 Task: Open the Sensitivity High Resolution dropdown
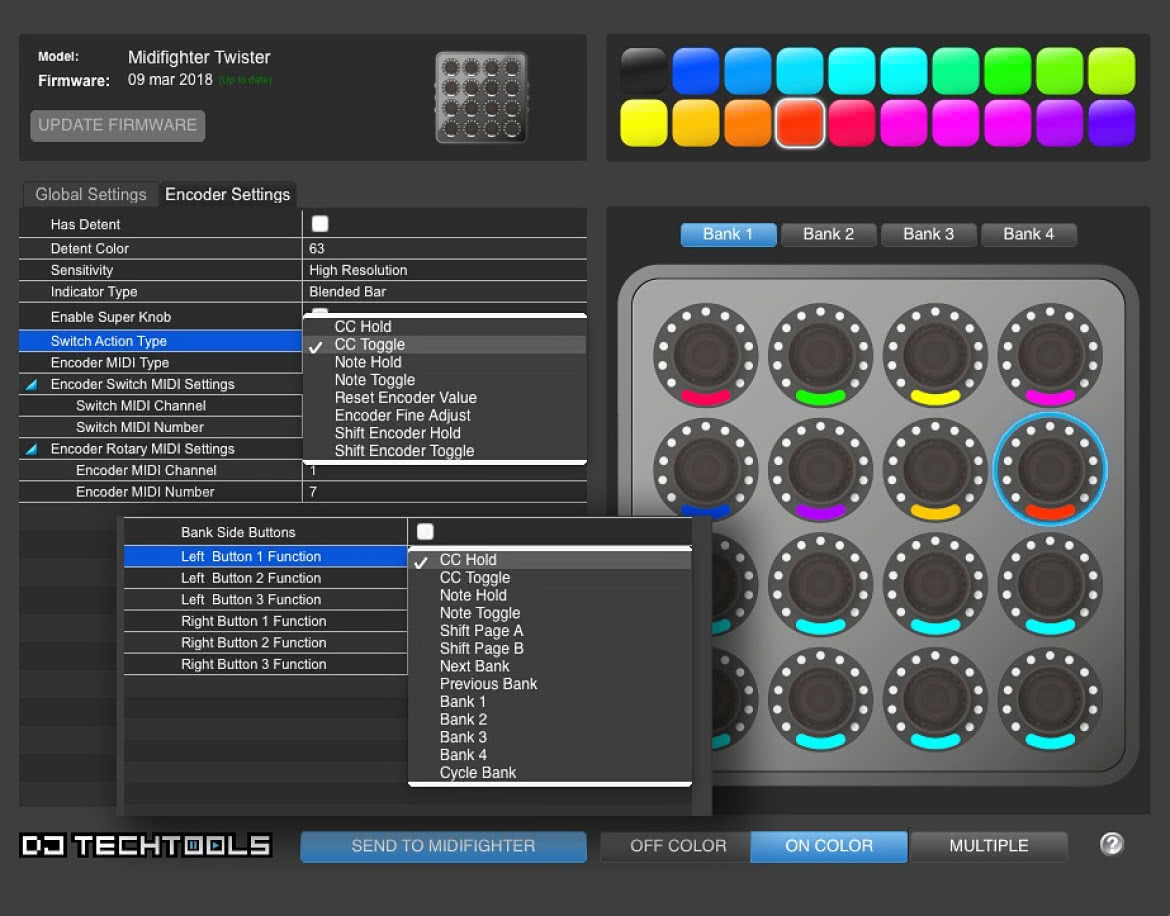pyautogui.click(x=445, y=270)
